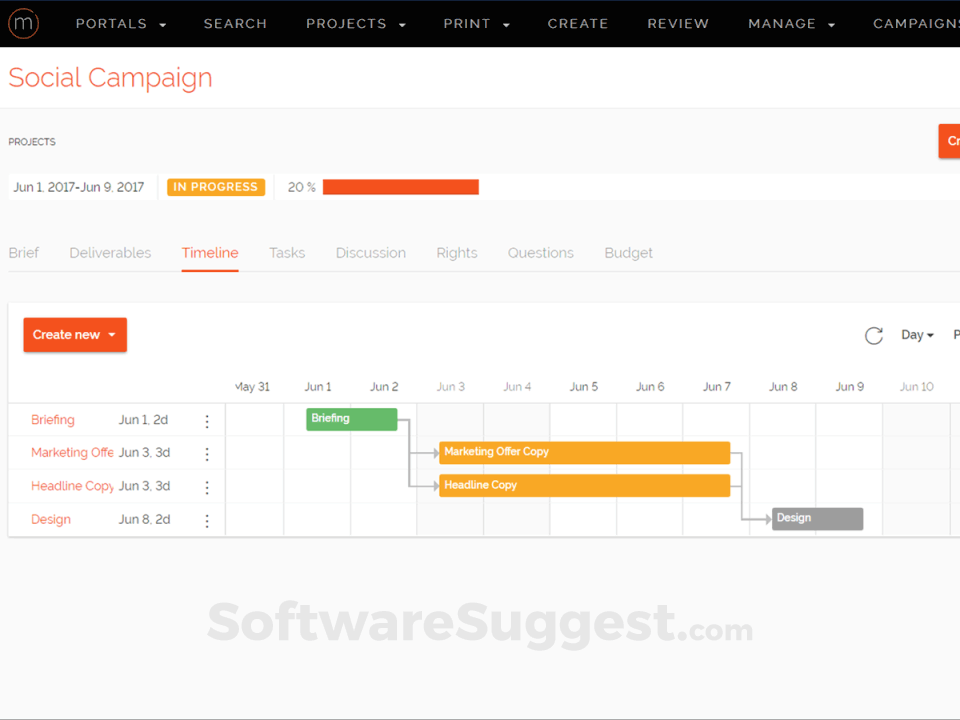Open the Create new dropdown arrow
This screenshot has width=960, height=720.
pyautogui.click(x=112, y=334)
